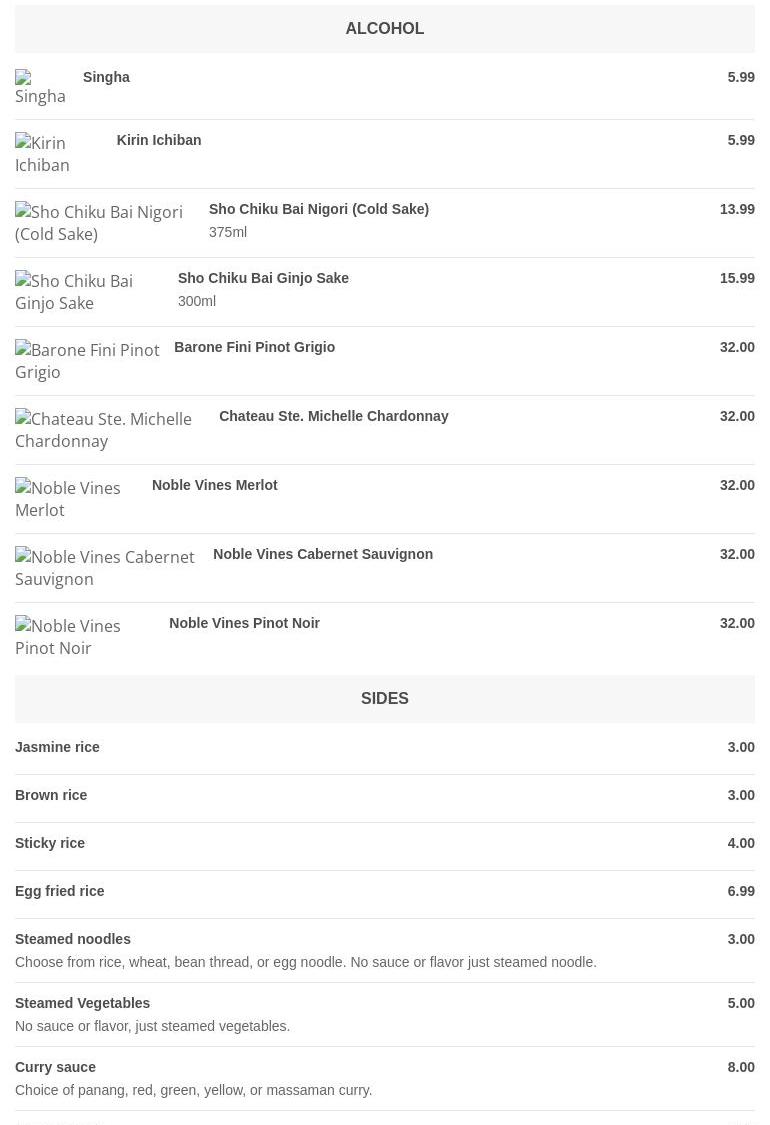The width and height of the screenshot is (770, 1125).
Task: Click the Singha broken image thumbnail
Action: (x=40, y=87)
